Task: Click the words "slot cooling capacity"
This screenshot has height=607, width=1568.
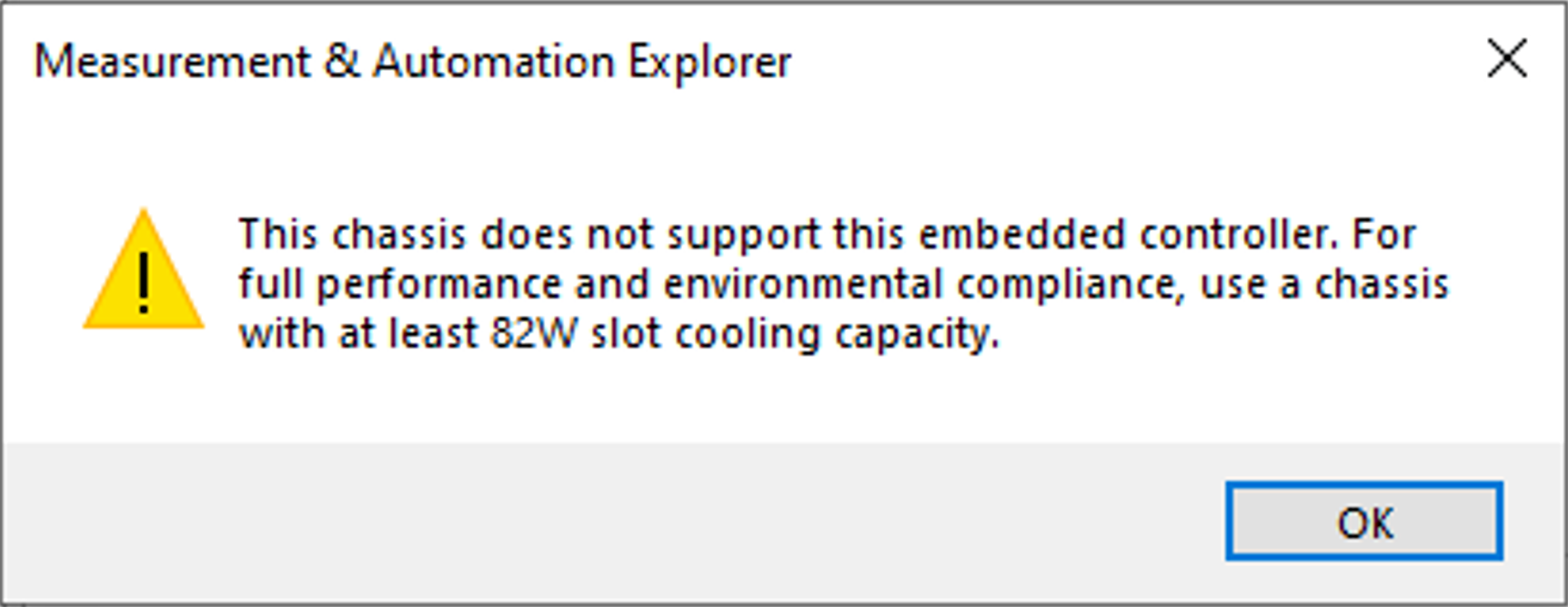Action: point(795,333)
